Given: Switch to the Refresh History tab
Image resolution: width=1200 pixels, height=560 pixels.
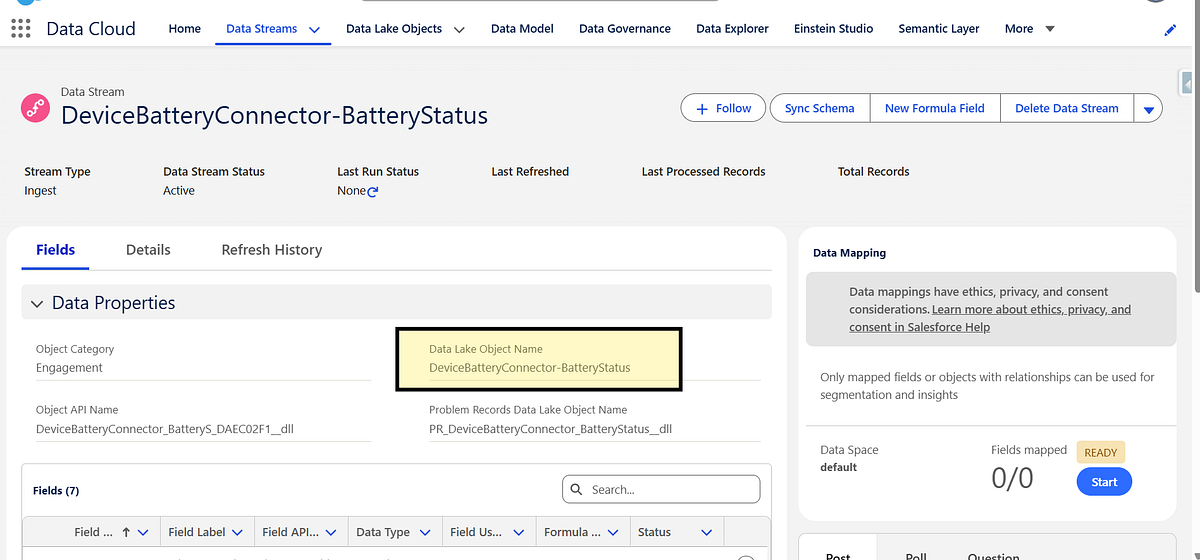Looking at the screenshot, I should pyautogui.click(x=271, y=250).
